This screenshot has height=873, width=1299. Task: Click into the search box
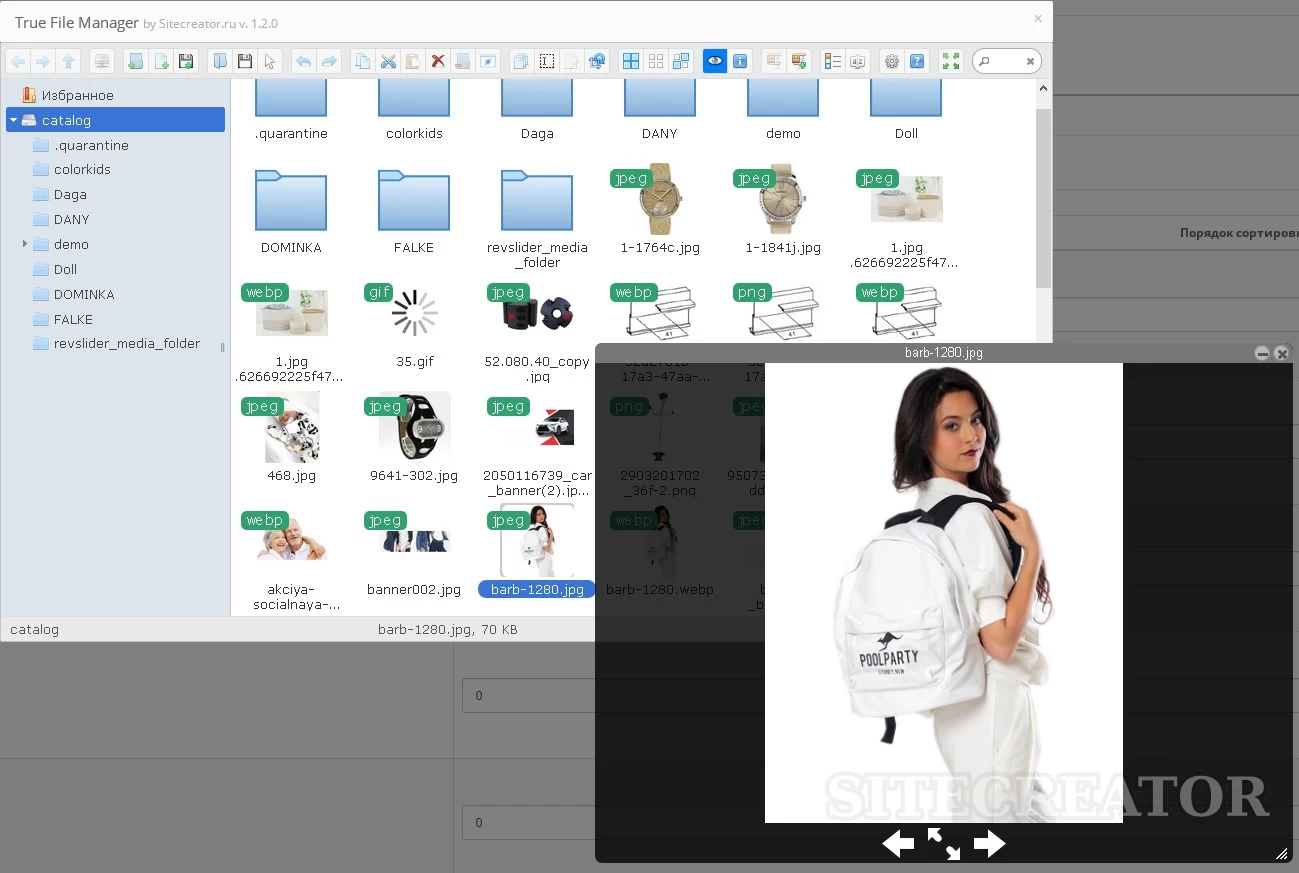[1005, 62]
